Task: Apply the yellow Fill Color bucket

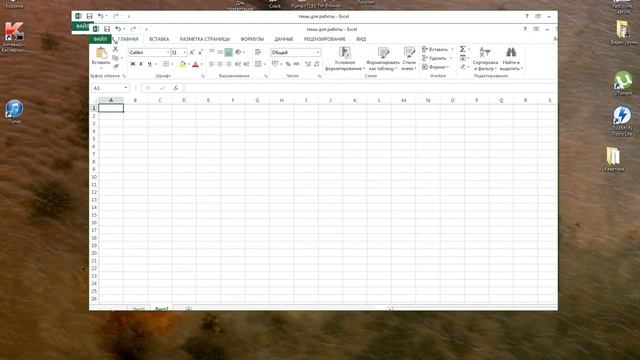Action: (x=182, y=64)
